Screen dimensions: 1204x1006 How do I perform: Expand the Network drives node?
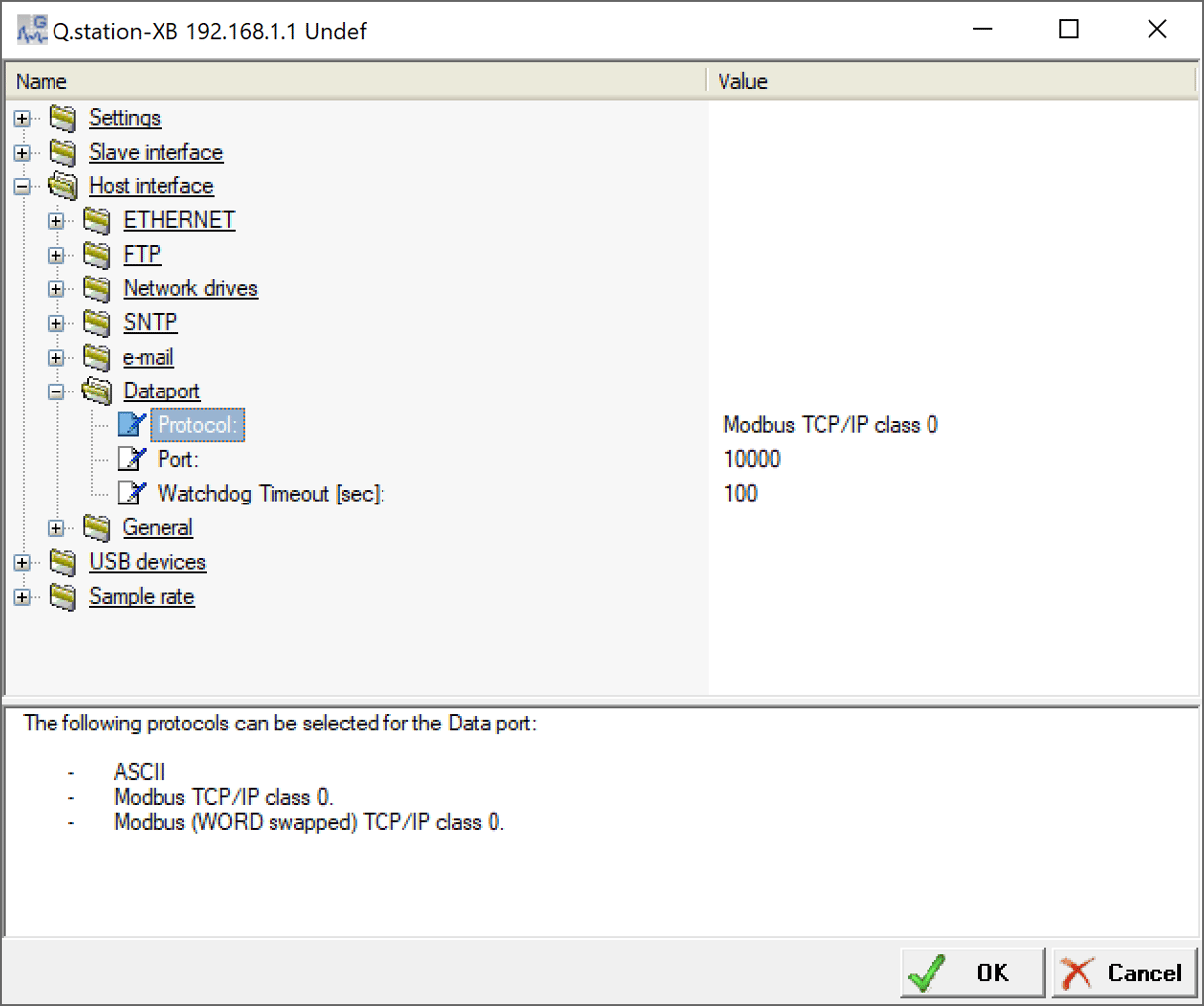click(x=56, y=288)
